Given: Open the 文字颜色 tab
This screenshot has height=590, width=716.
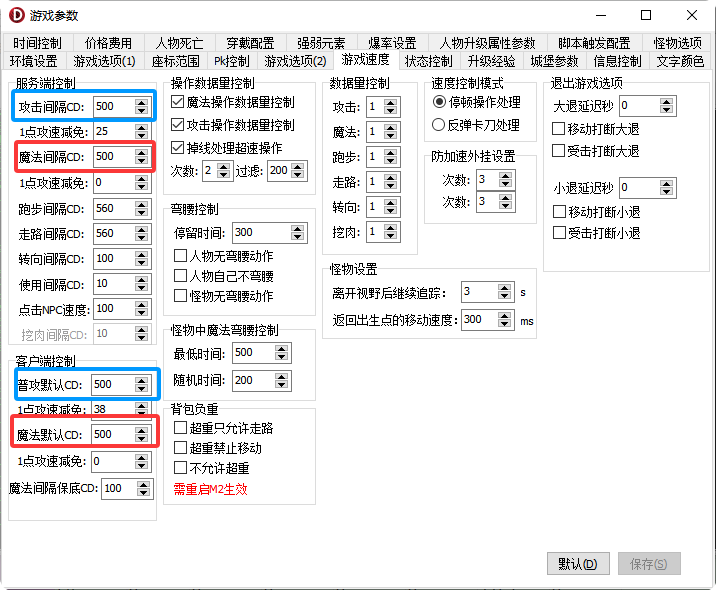Looking at the screenshot, I should 680,61.
